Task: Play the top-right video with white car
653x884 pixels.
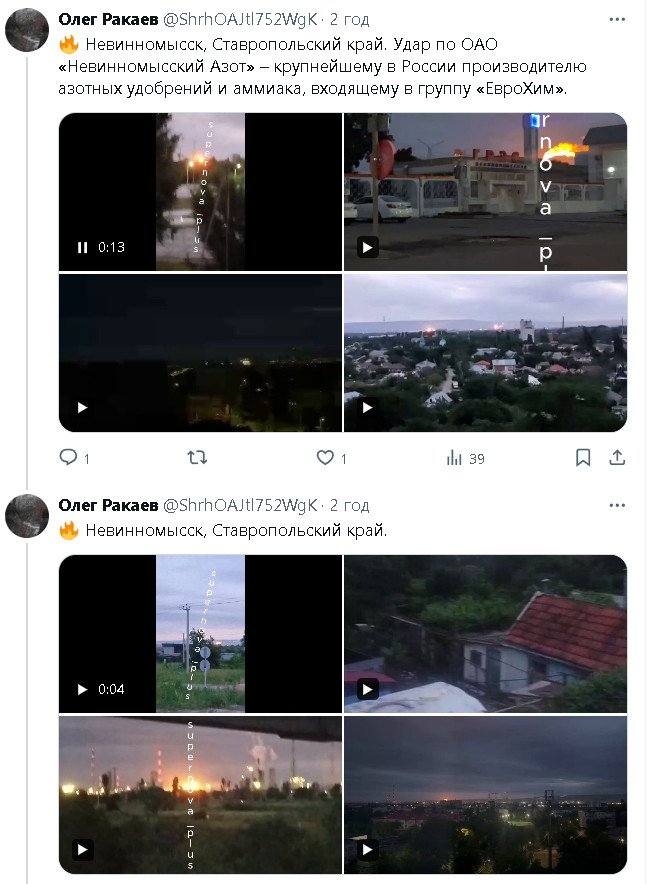Action: tap(368, 247)
